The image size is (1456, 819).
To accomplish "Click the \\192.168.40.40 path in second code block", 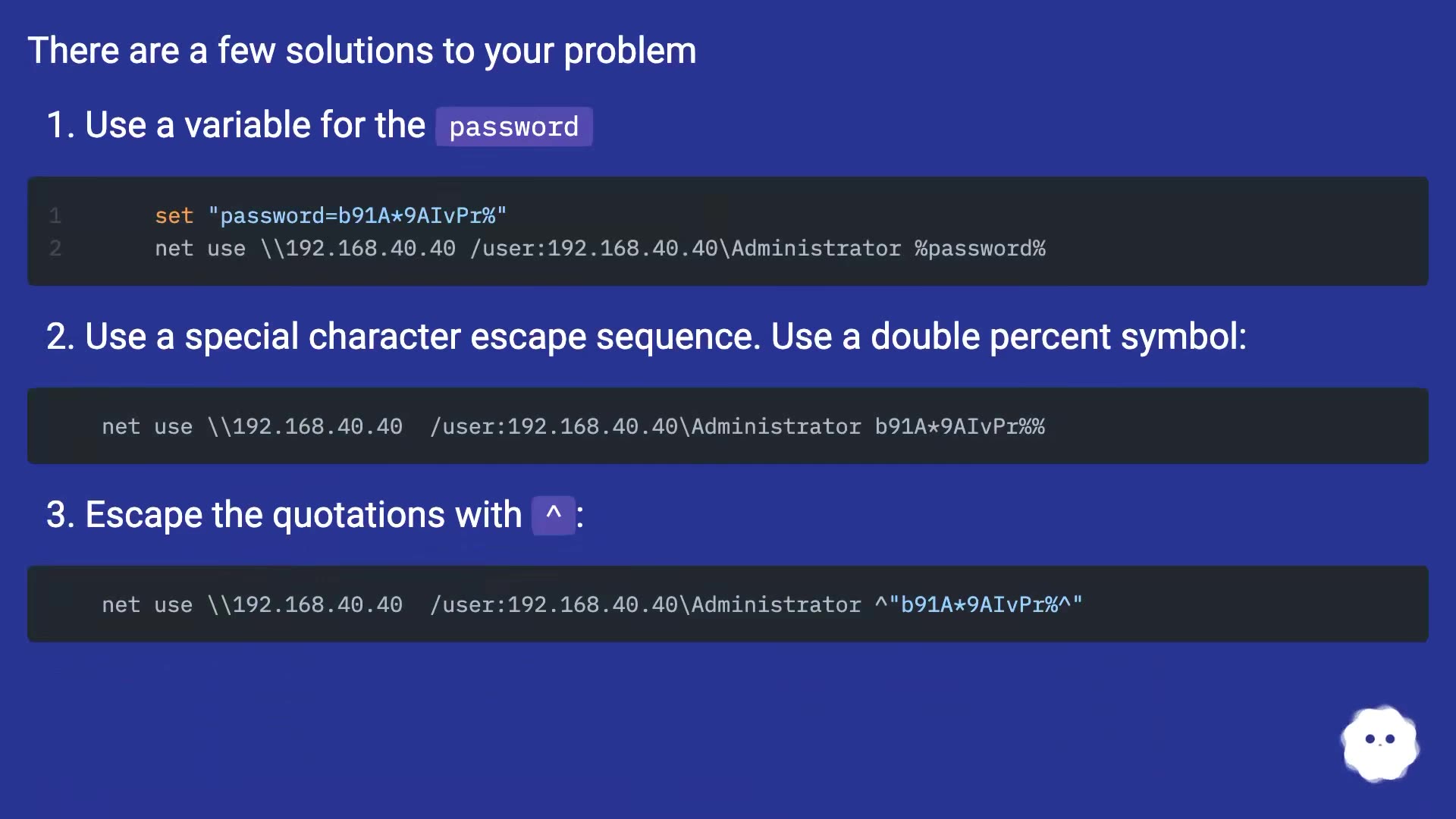I will (305, 427).
